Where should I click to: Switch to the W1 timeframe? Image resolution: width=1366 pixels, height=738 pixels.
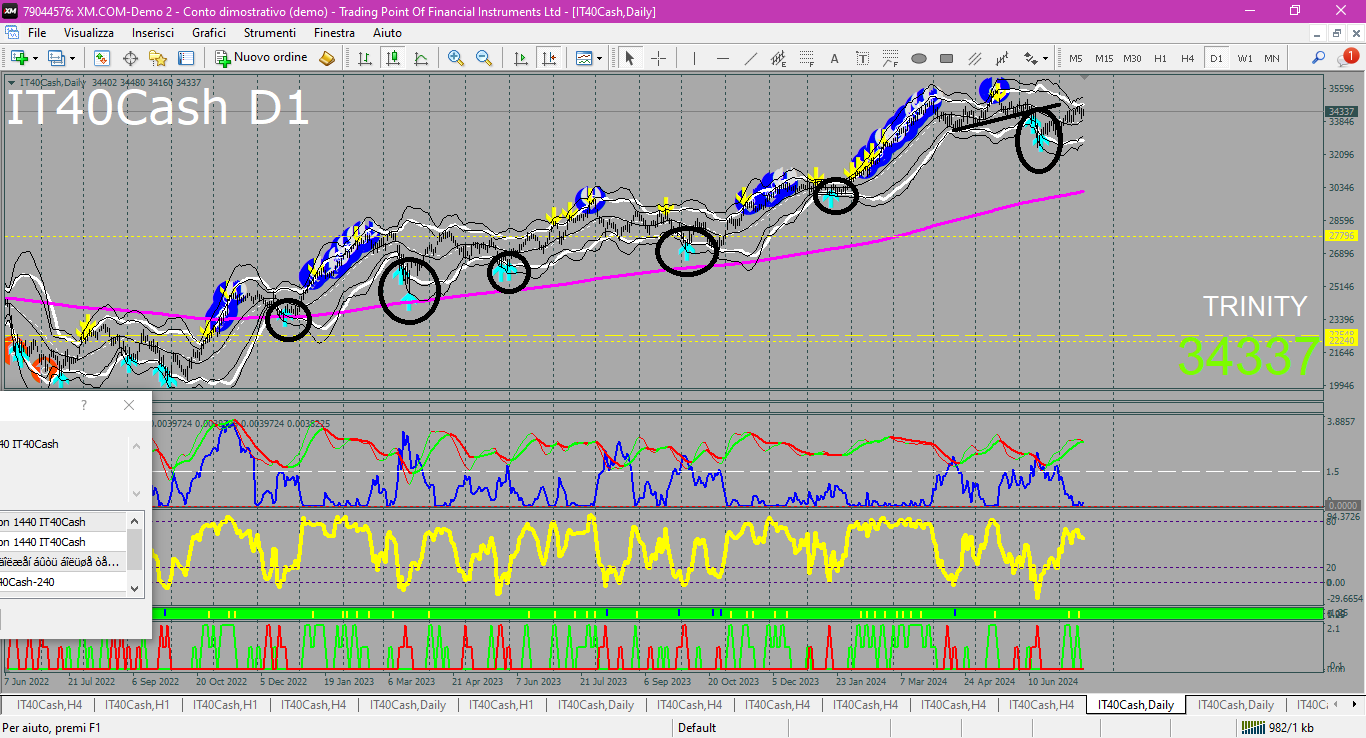(1244, 58)
